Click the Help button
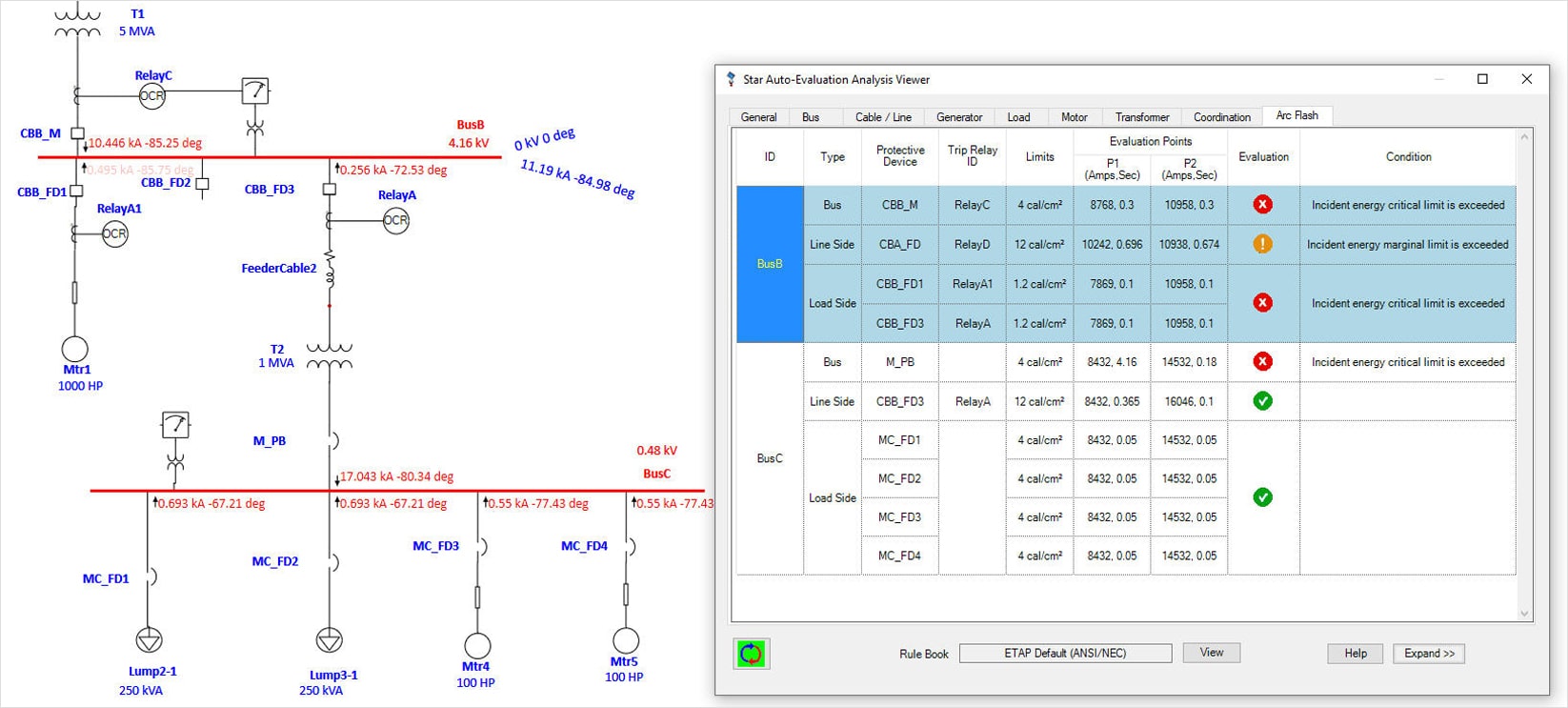This screenshot has height=708, width=1568. click(x=1355, y=654)
